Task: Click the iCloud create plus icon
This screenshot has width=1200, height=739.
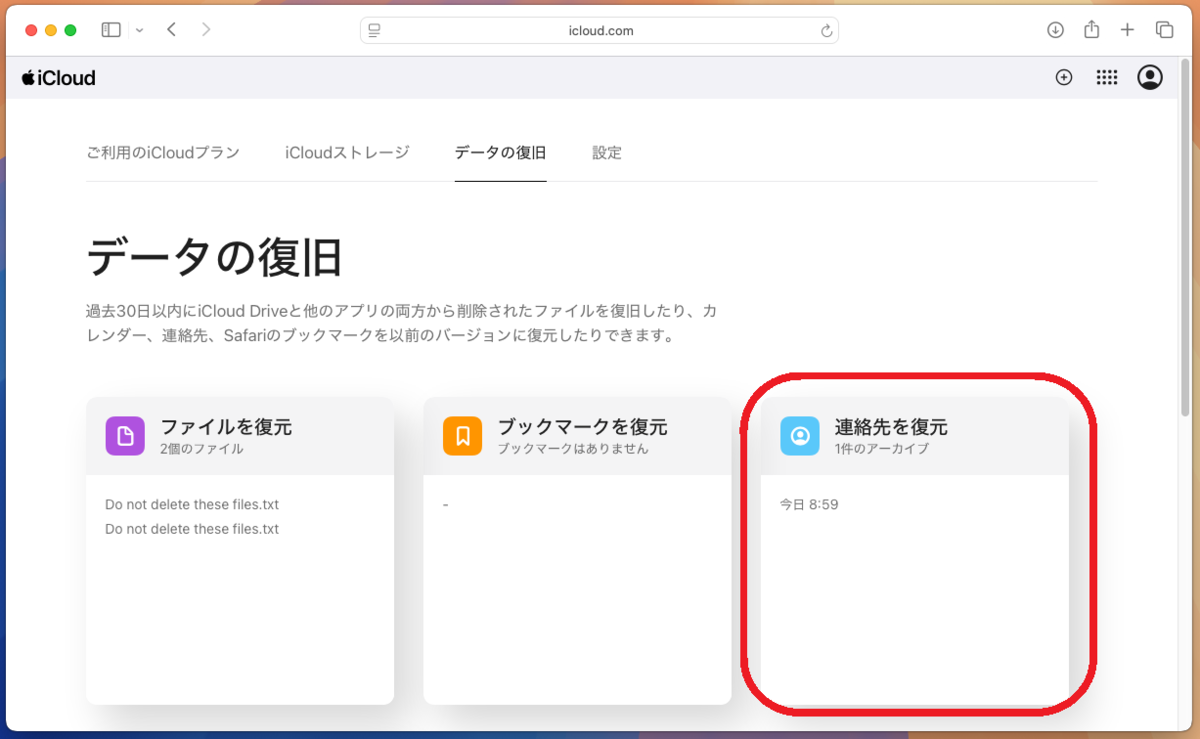Action: 1064,78
